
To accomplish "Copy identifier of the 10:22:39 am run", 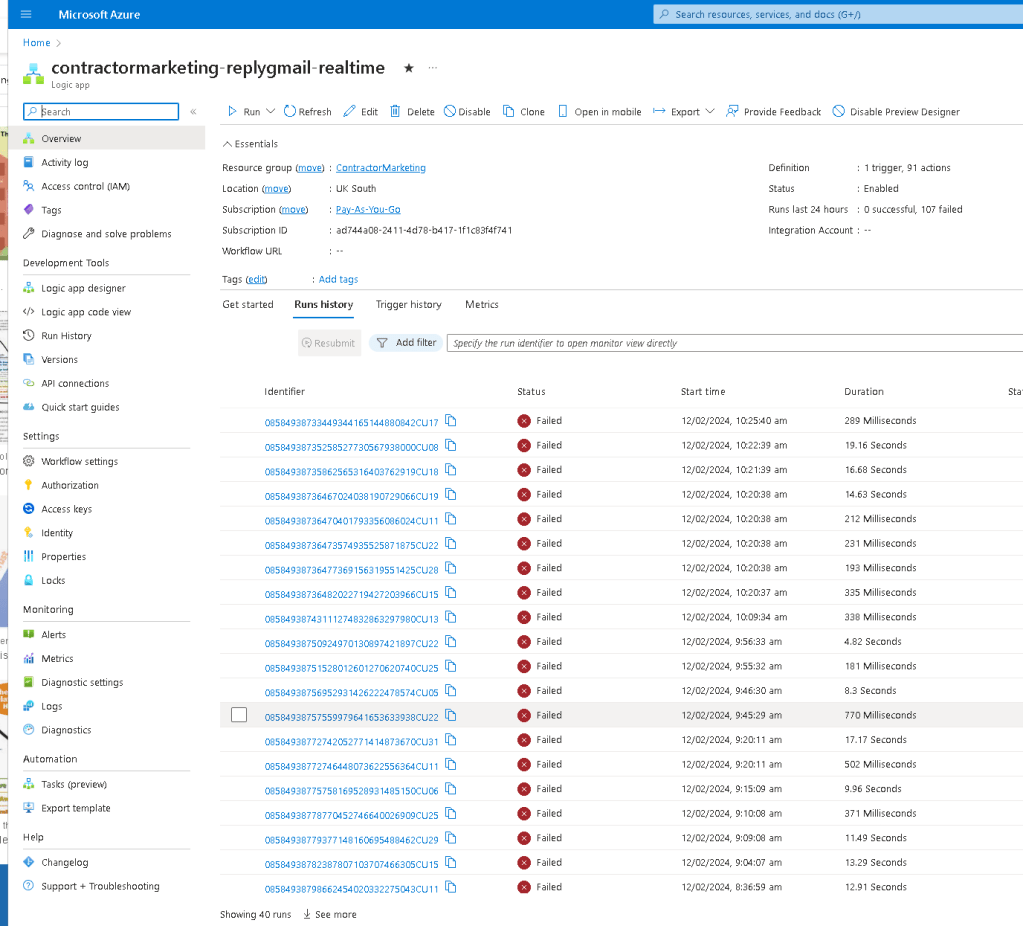I will click(451, 446).
